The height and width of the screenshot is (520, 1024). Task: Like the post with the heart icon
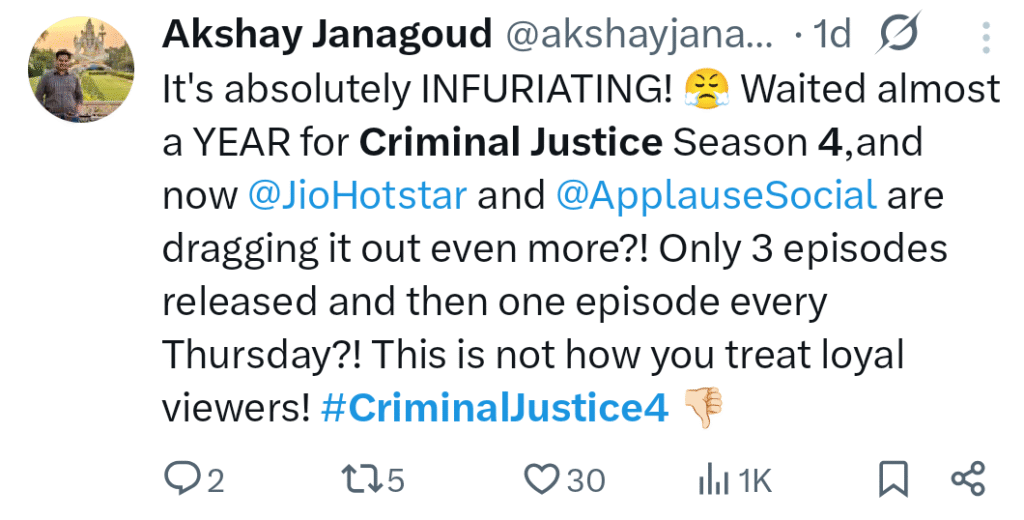[543, 480]
